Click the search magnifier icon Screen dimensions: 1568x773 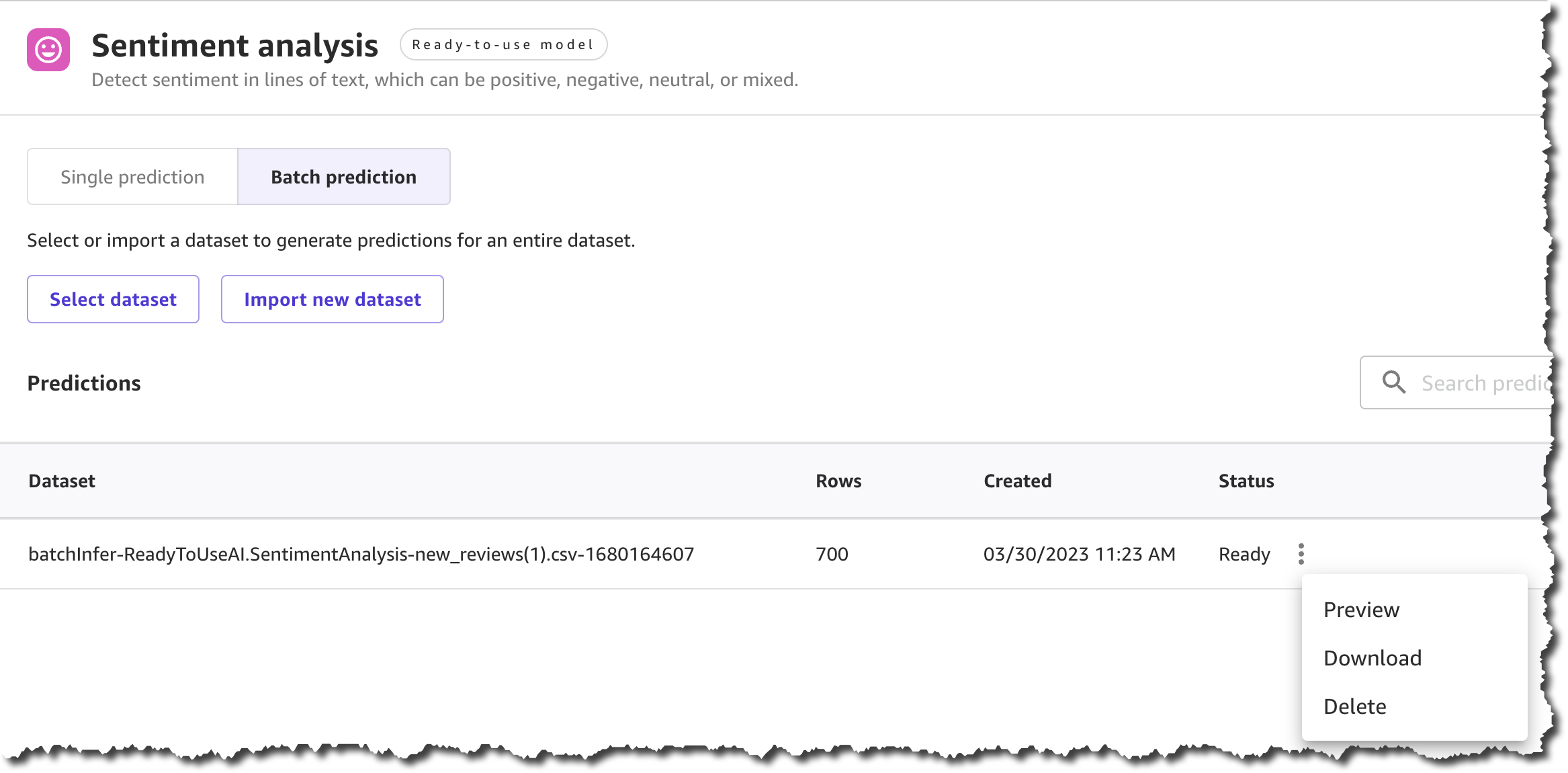[1393, 382]
